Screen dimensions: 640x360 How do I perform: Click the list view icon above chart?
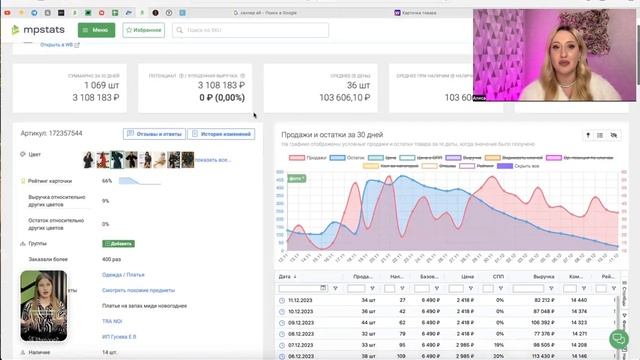pos(600,135)
